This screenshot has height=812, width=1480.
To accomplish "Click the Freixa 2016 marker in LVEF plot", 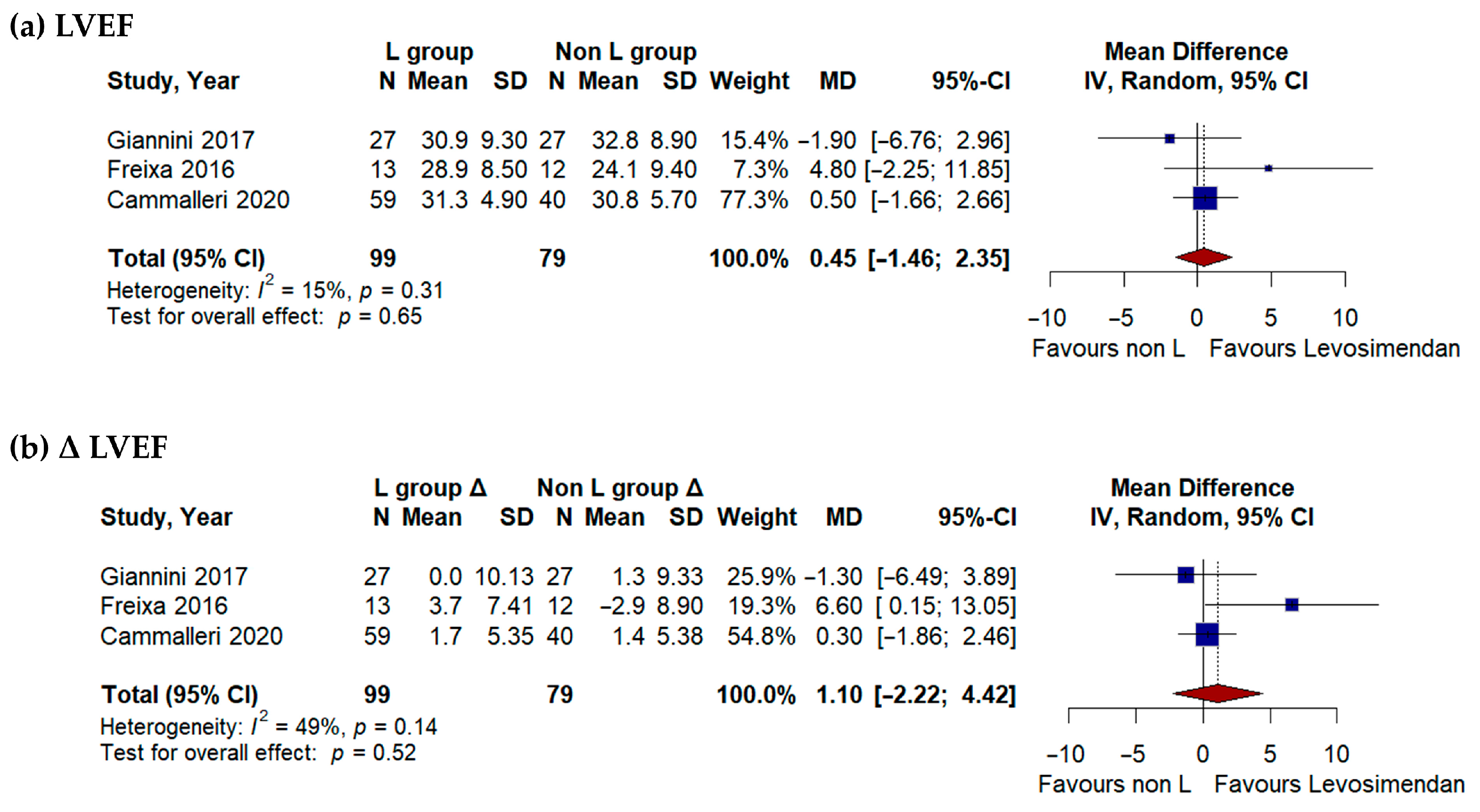I will tap(1268, 168).
